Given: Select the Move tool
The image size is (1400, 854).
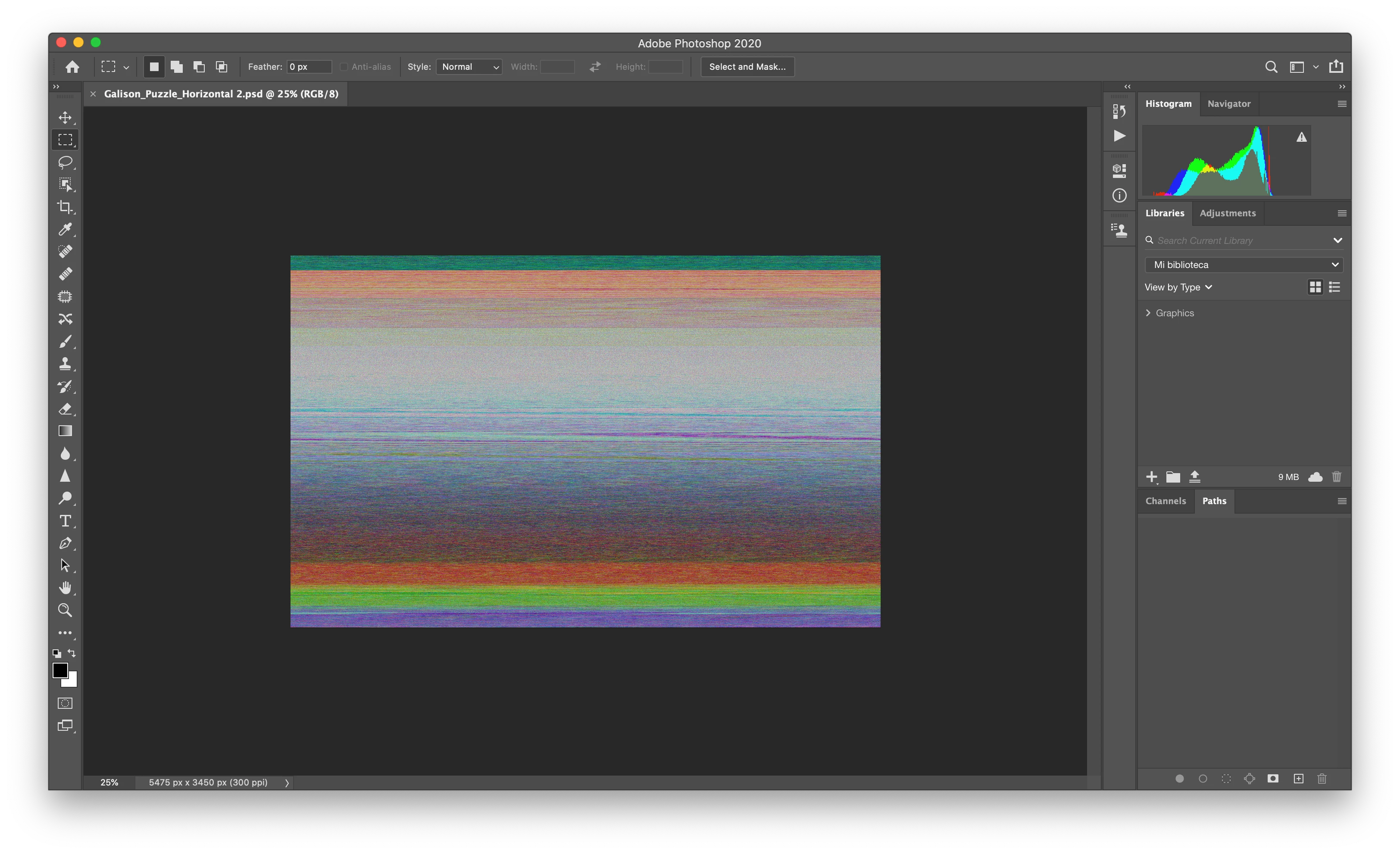Looking at the screenshot, I should coord(66,118).
